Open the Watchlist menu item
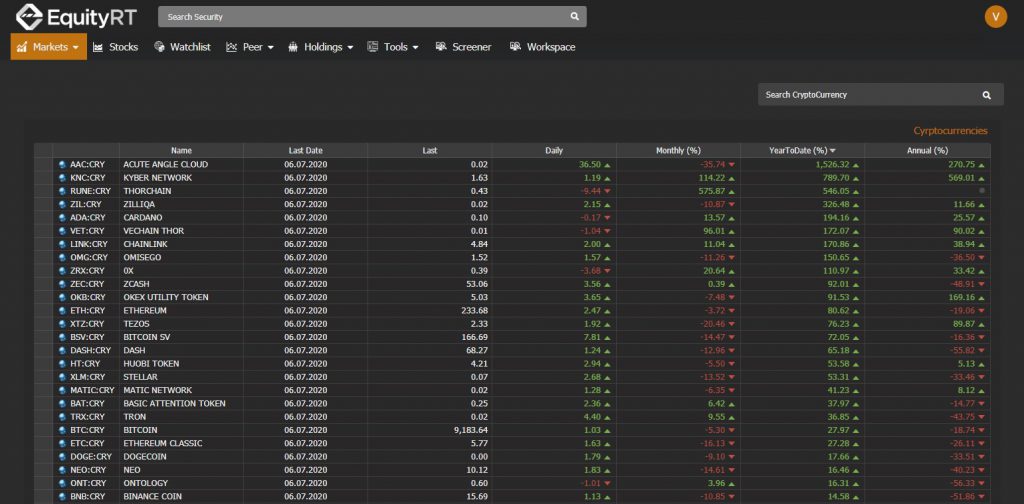1024x504 pixels. [x=182, y=47]
